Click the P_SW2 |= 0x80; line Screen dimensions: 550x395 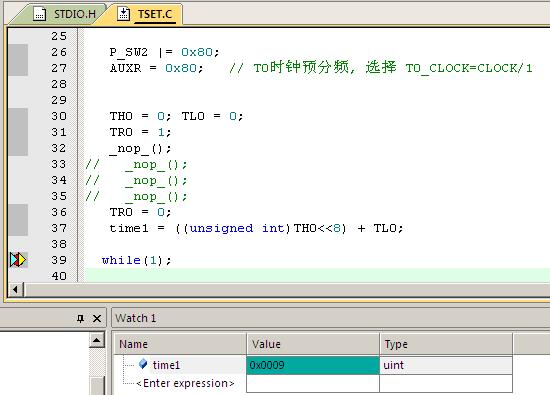[165, 52]
